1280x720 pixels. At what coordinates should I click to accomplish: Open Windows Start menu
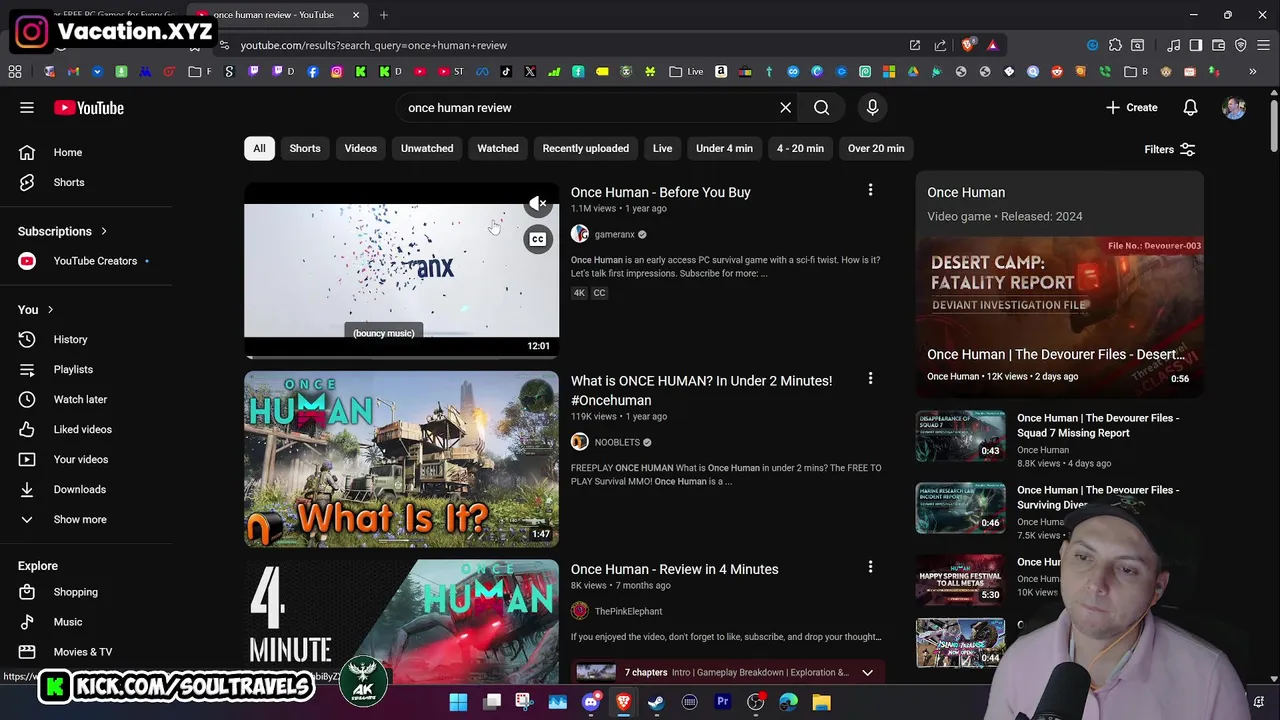(458, 702)
